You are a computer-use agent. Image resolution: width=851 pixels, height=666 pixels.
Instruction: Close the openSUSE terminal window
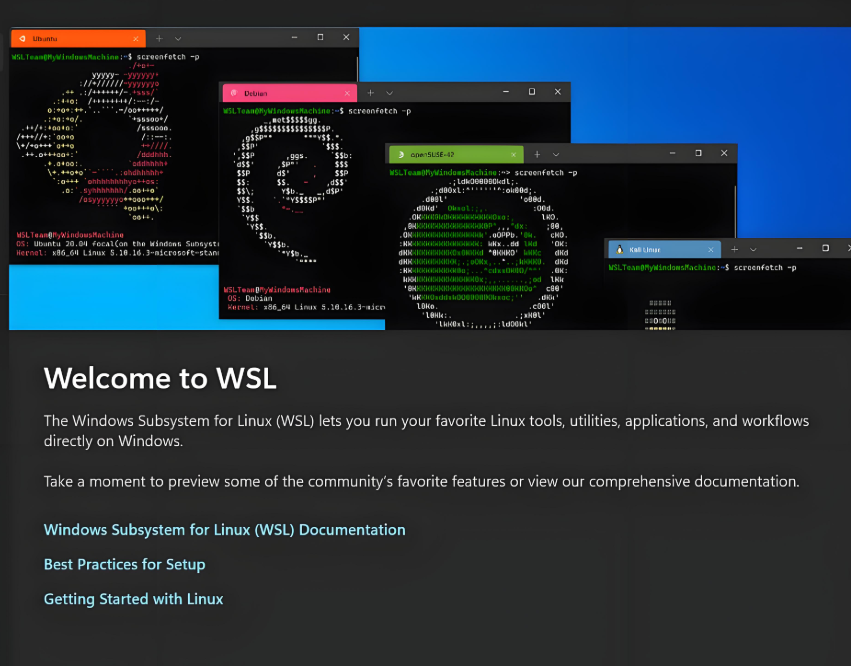[x=724, y=153]
